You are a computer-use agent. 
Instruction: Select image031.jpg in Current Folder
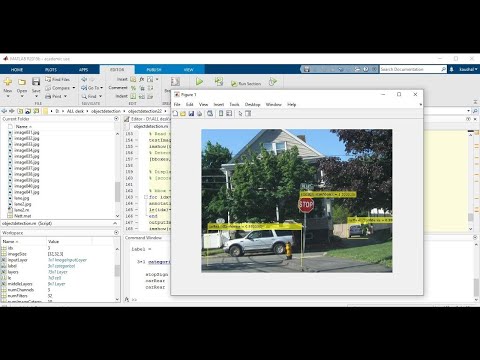coord(27,132)
